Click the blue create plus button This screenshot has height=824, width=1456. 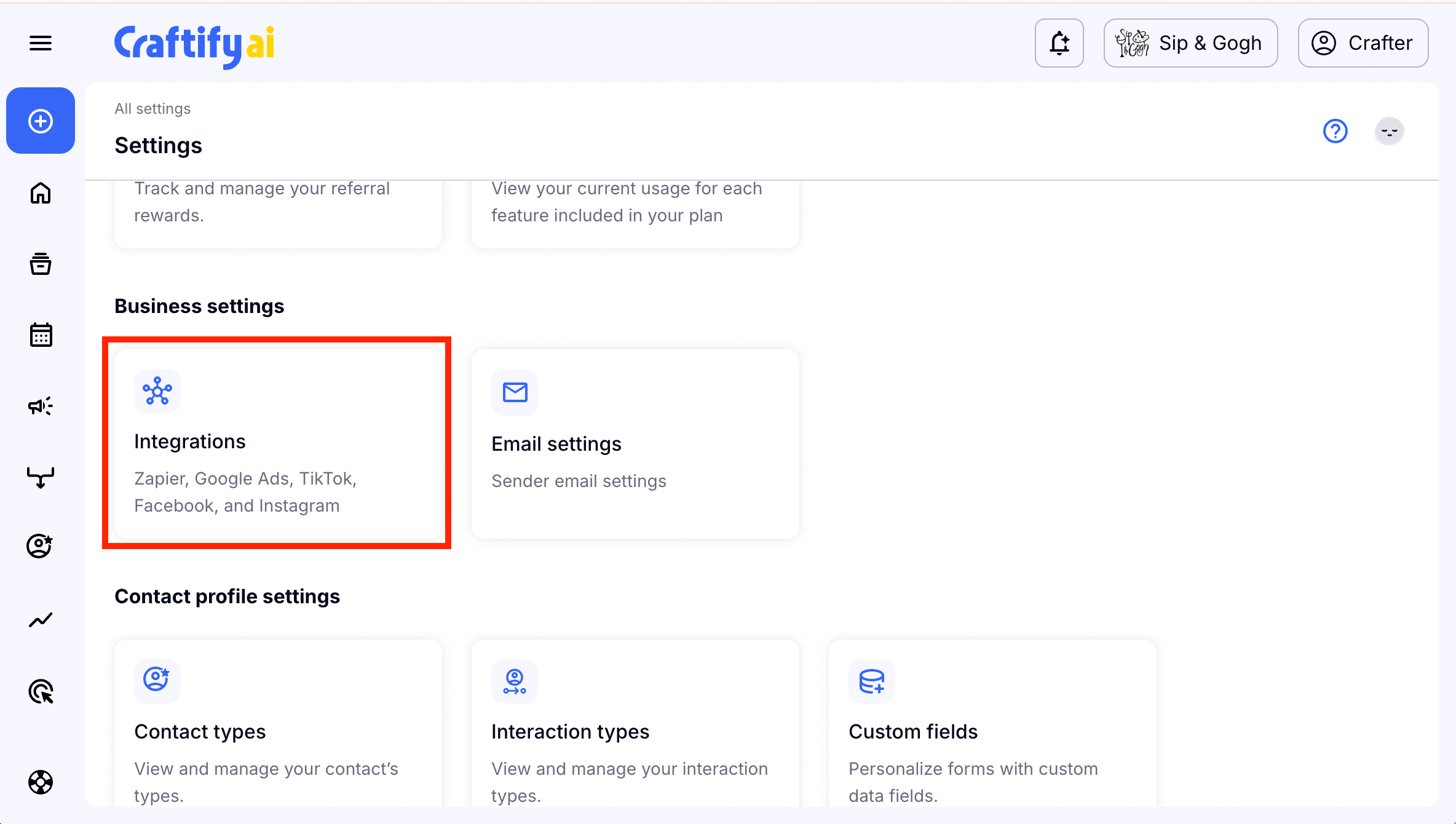(x=41, y=121)
